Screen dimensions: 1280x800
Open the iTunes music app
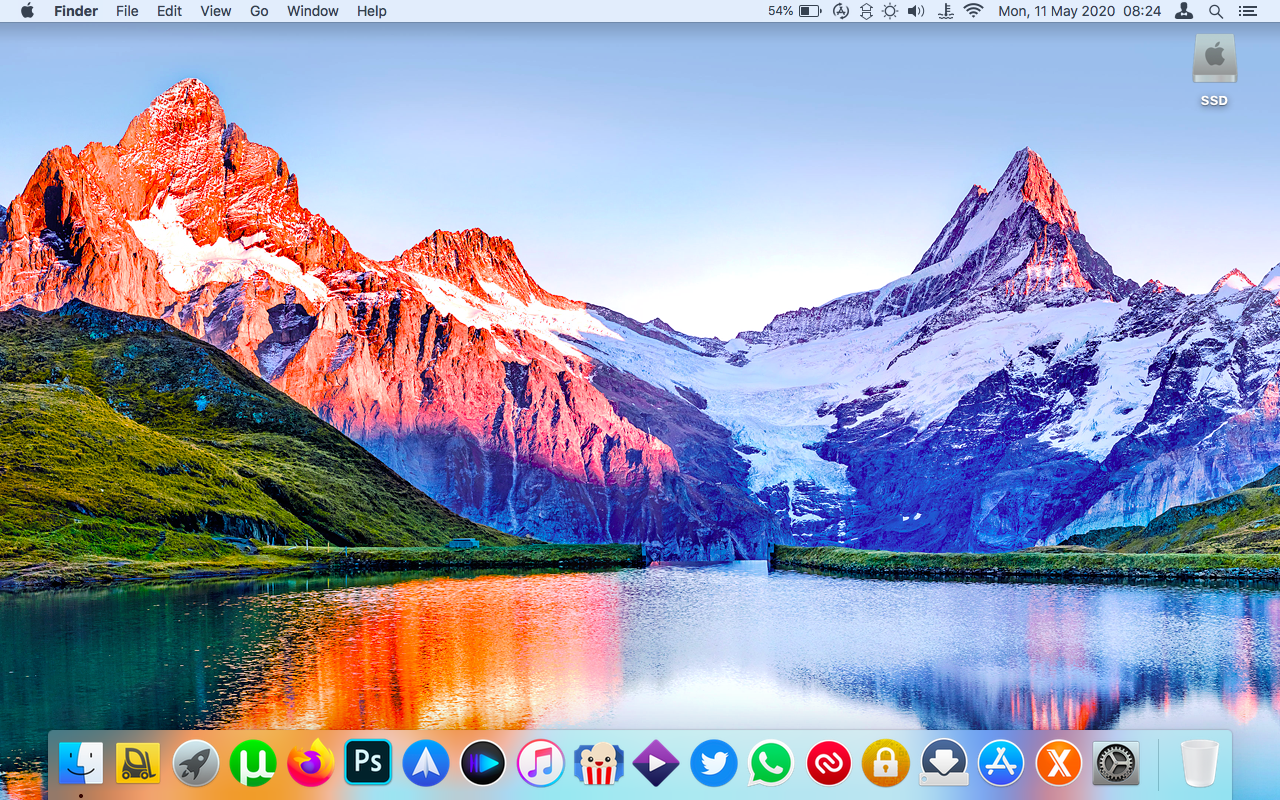point(541,764)
